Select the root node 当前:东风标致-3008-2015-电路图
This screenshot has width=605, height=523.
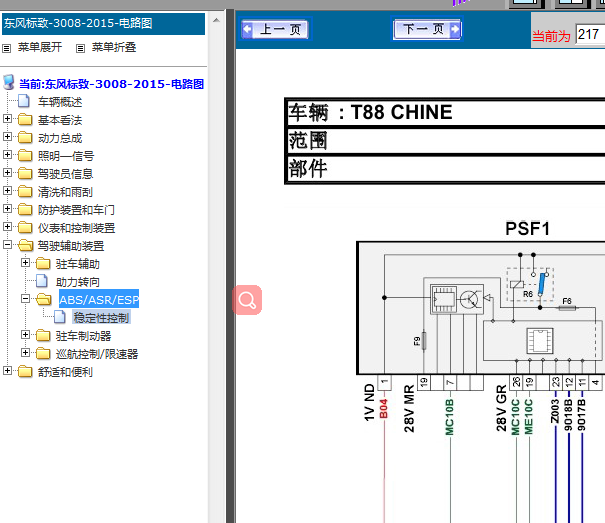click(x=112, y=84)
